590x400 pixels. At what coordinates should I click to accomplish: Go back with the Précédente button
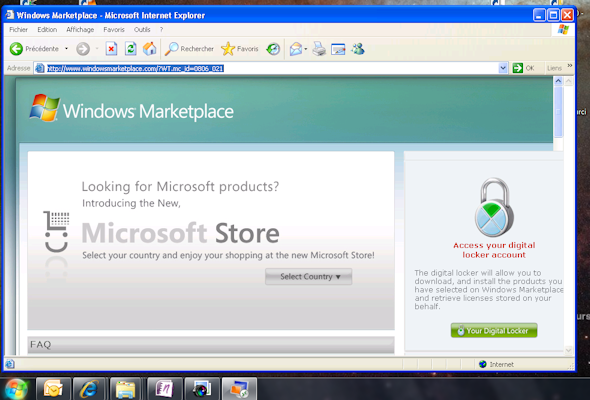34,49
